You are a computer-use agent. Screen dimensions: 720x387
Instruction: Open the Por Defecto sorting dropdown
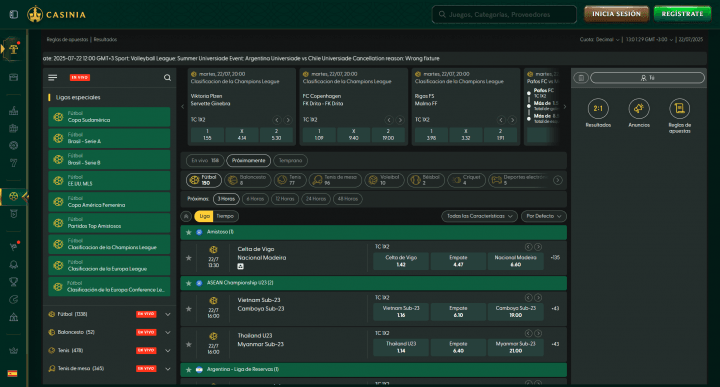click(x=544, y=216)
